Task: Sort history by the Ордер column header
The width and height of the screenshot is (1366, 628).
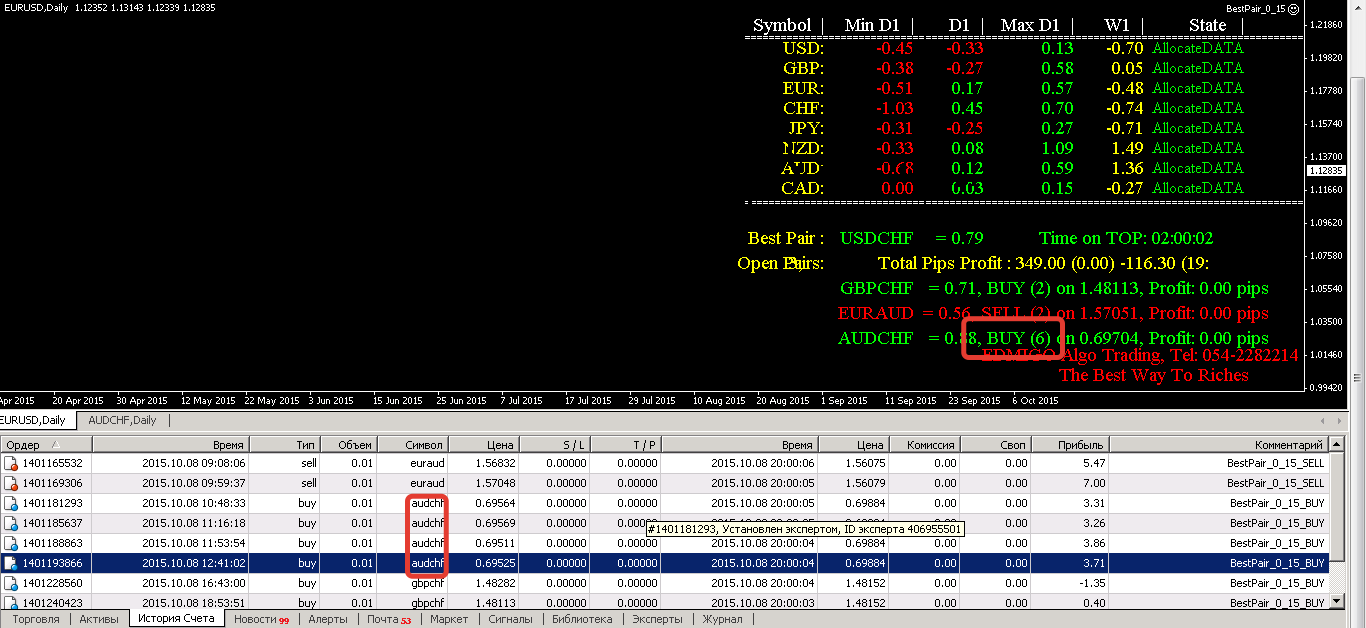Action: pos(45,444)
